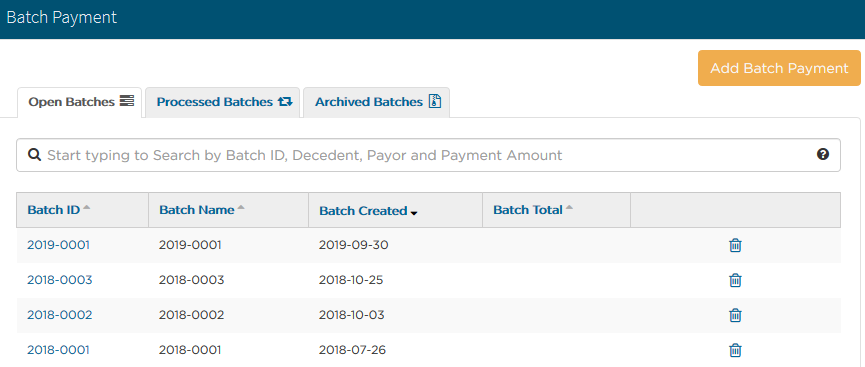The width and height of the screenshot is (865, 367).
Task: Delete batch 2018-0002 with trash icon
Action: (735, 315)
